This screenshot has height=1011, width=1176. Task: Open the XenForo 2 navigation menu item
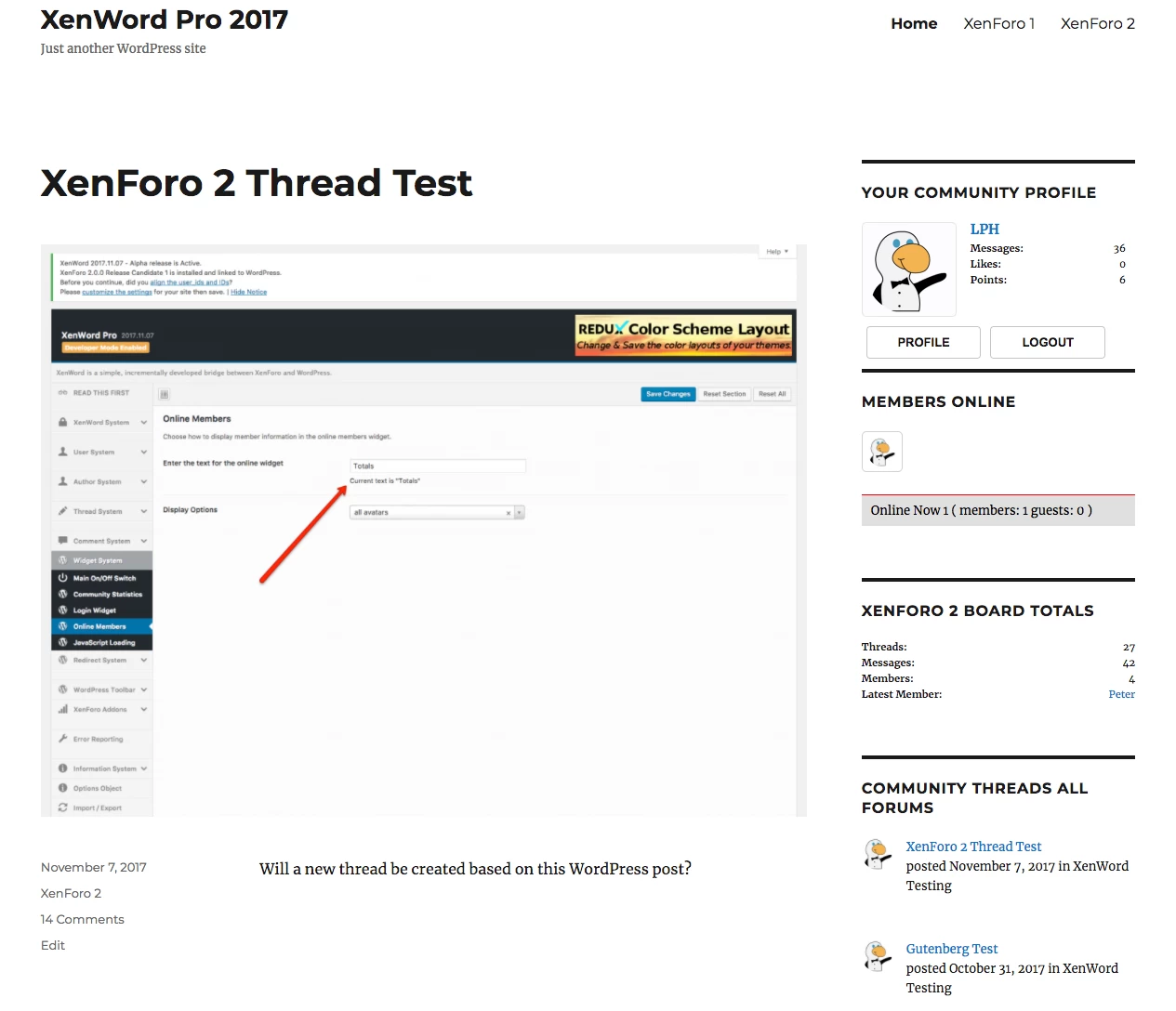[x=1097, y=23]
